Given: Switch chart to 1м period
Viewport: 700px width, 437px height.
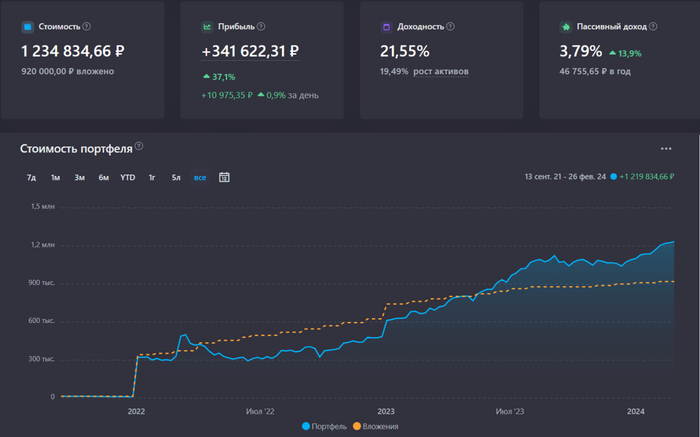Looking at the screenshot, I should (x=55, y=177).
